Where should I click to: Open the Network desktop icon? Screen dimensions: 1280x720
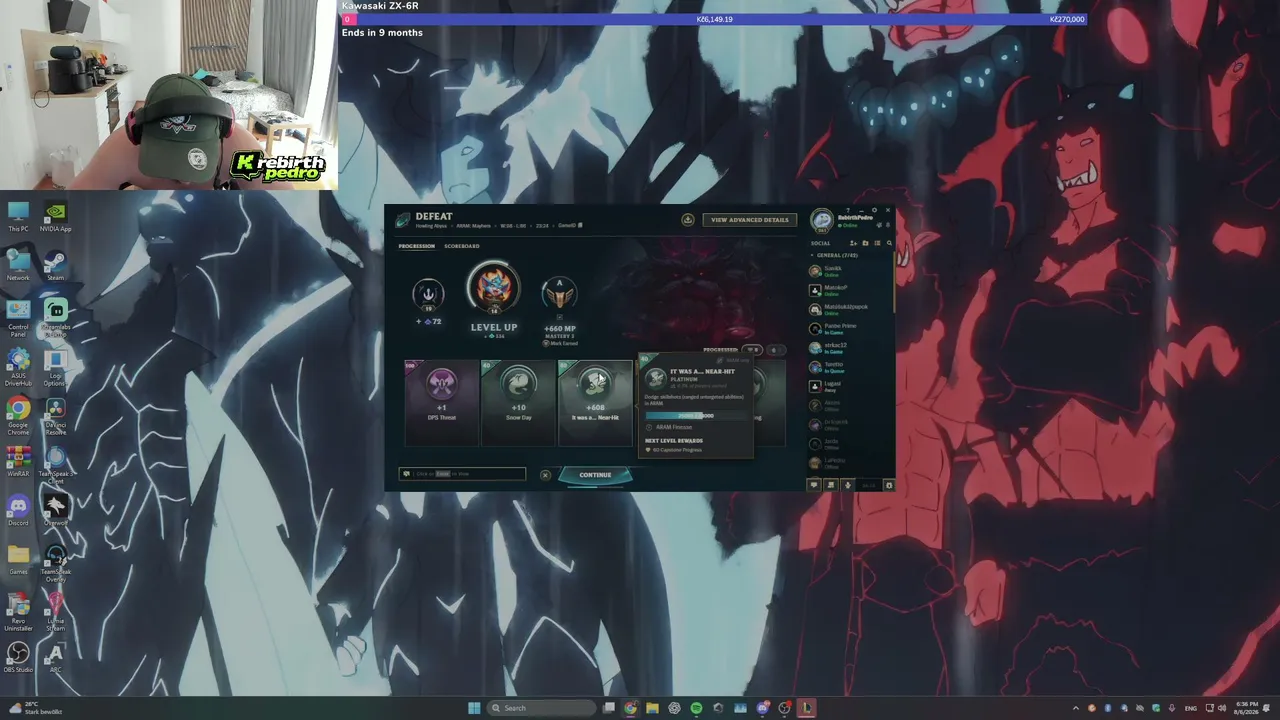(18, 264)
